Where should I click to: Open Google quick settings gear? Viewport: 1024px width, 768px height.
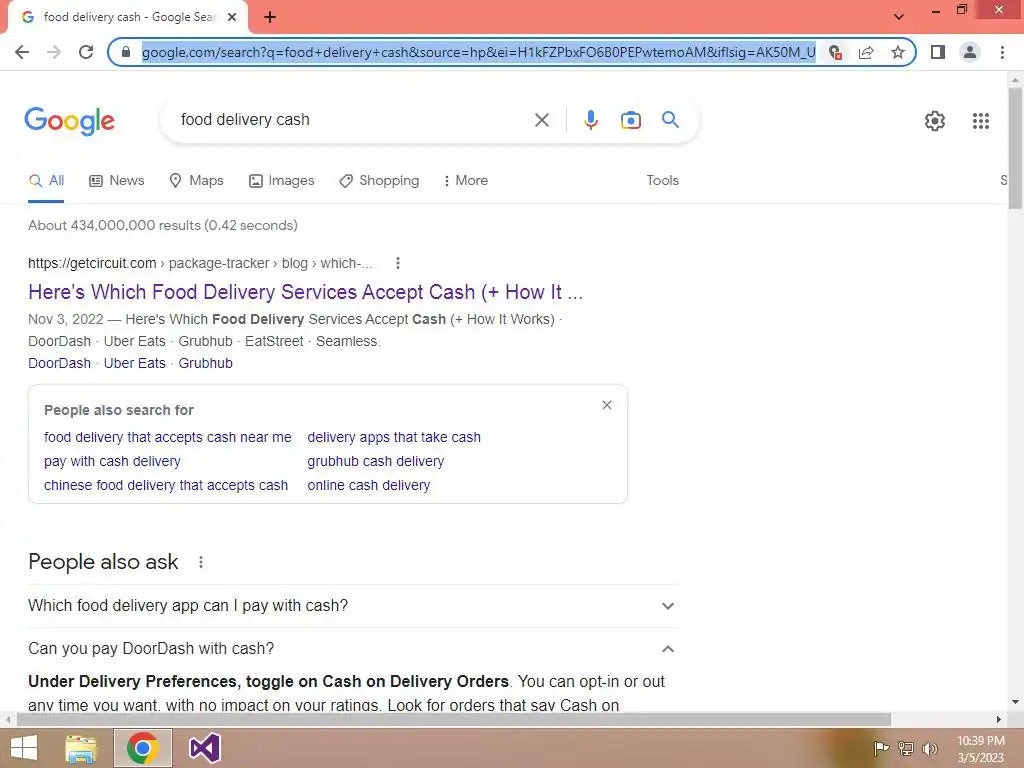935,121
